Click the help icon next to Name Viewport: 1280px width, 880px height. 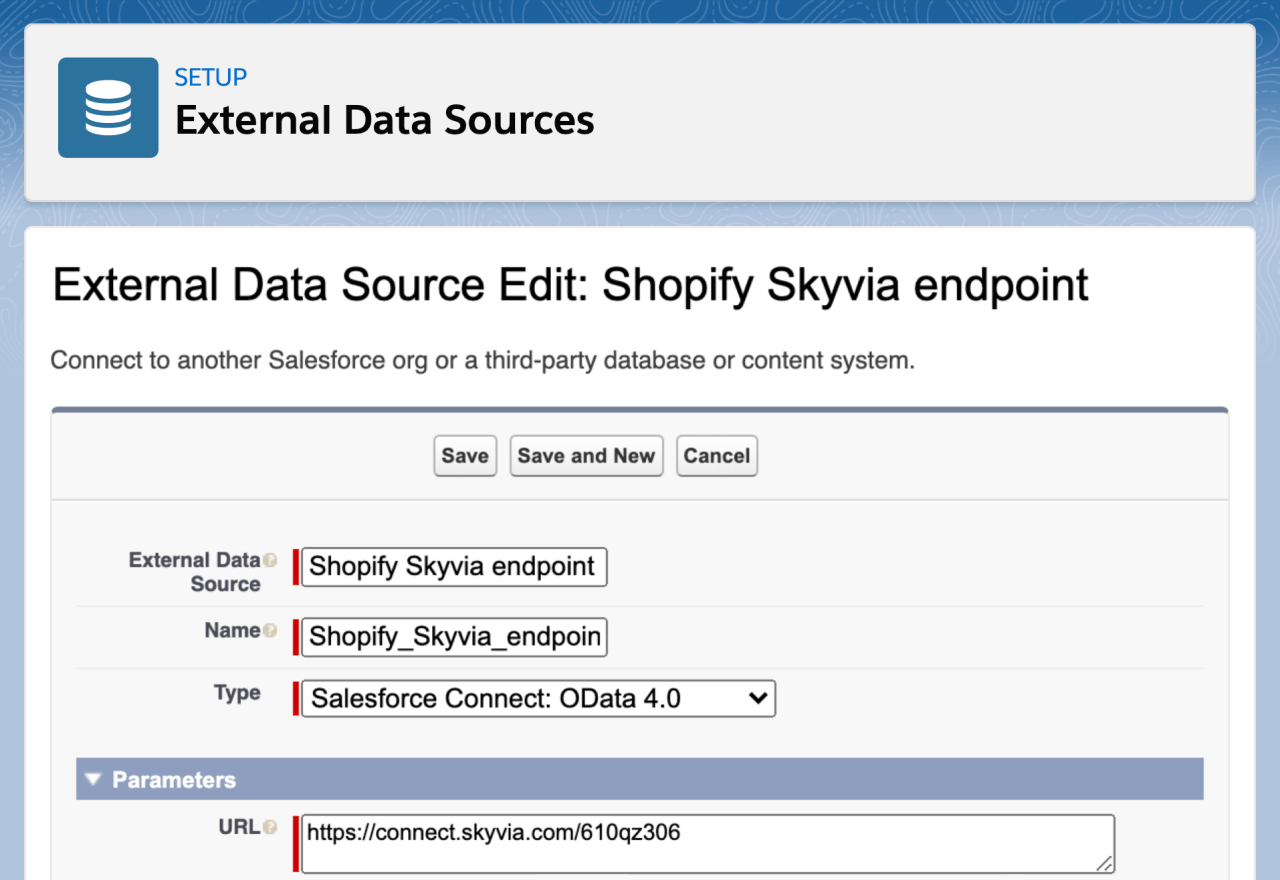click(270, 631)
